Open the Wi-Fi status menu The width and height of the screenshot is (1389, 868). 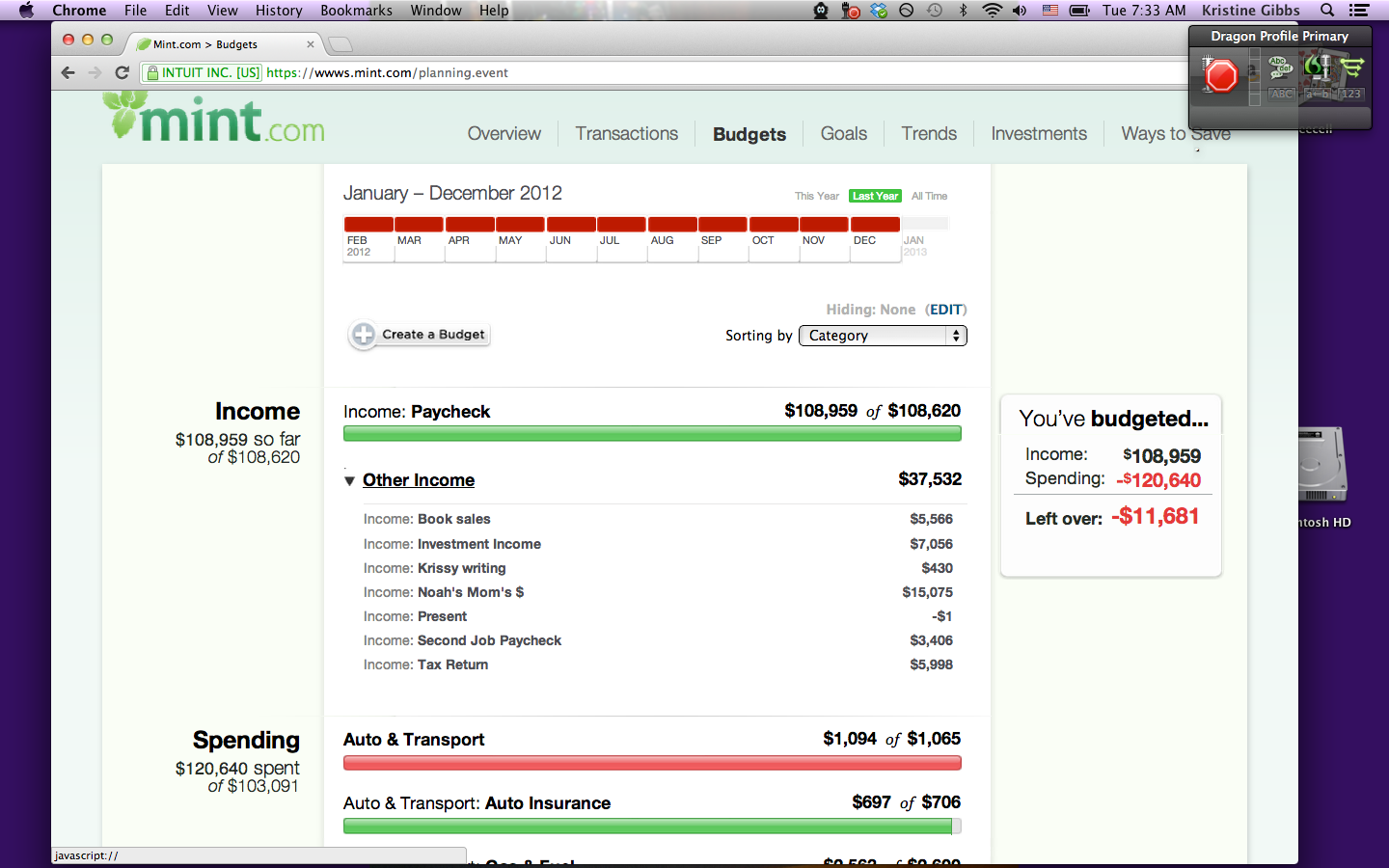993,11
